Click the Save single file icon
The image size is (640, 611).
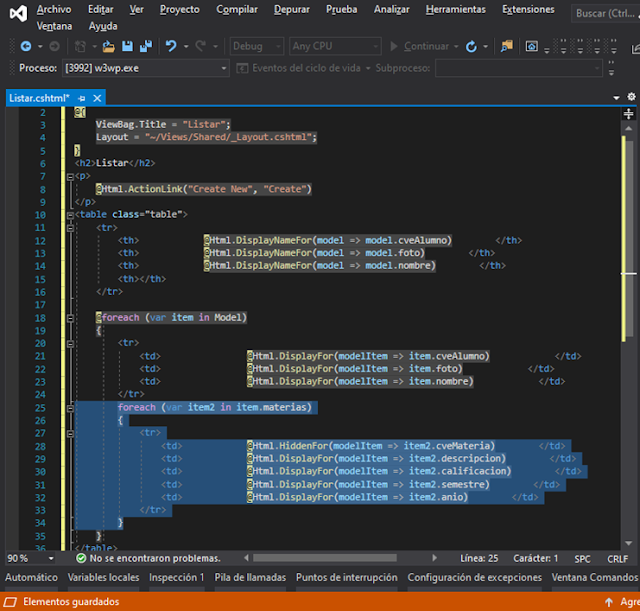click(x=127, y=46)
